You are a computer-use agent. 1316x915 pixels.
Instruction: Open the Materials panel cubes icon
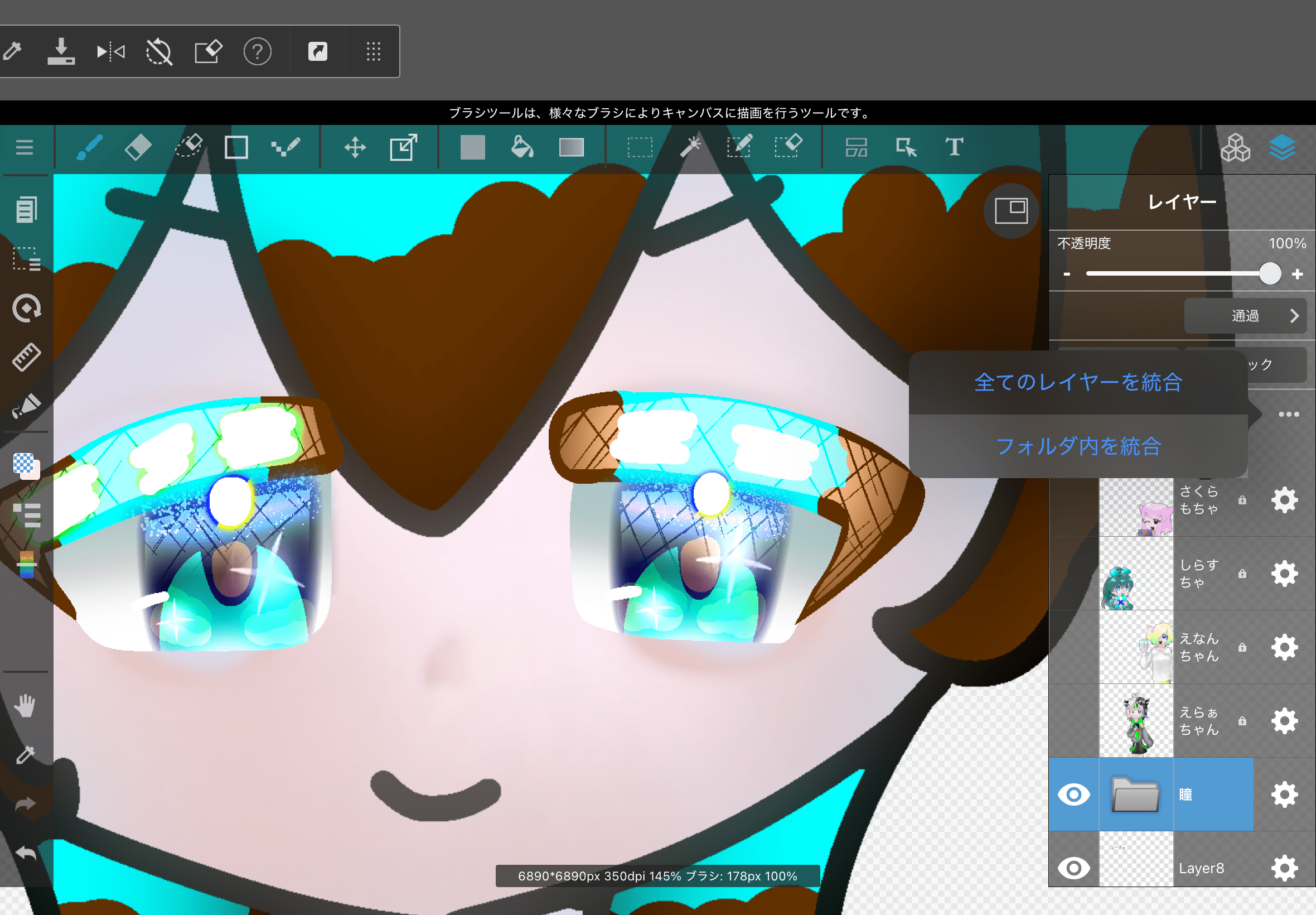point(1235,148)
